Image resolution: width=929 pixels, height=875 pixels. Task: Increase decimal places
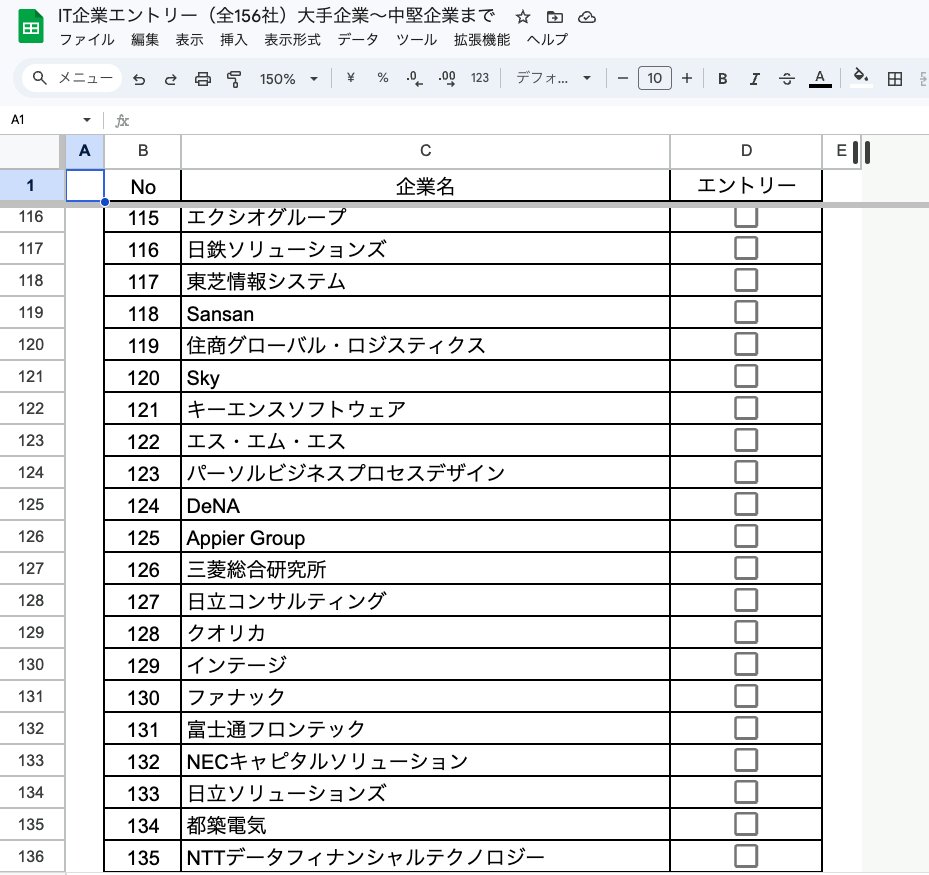coord(447,78)
